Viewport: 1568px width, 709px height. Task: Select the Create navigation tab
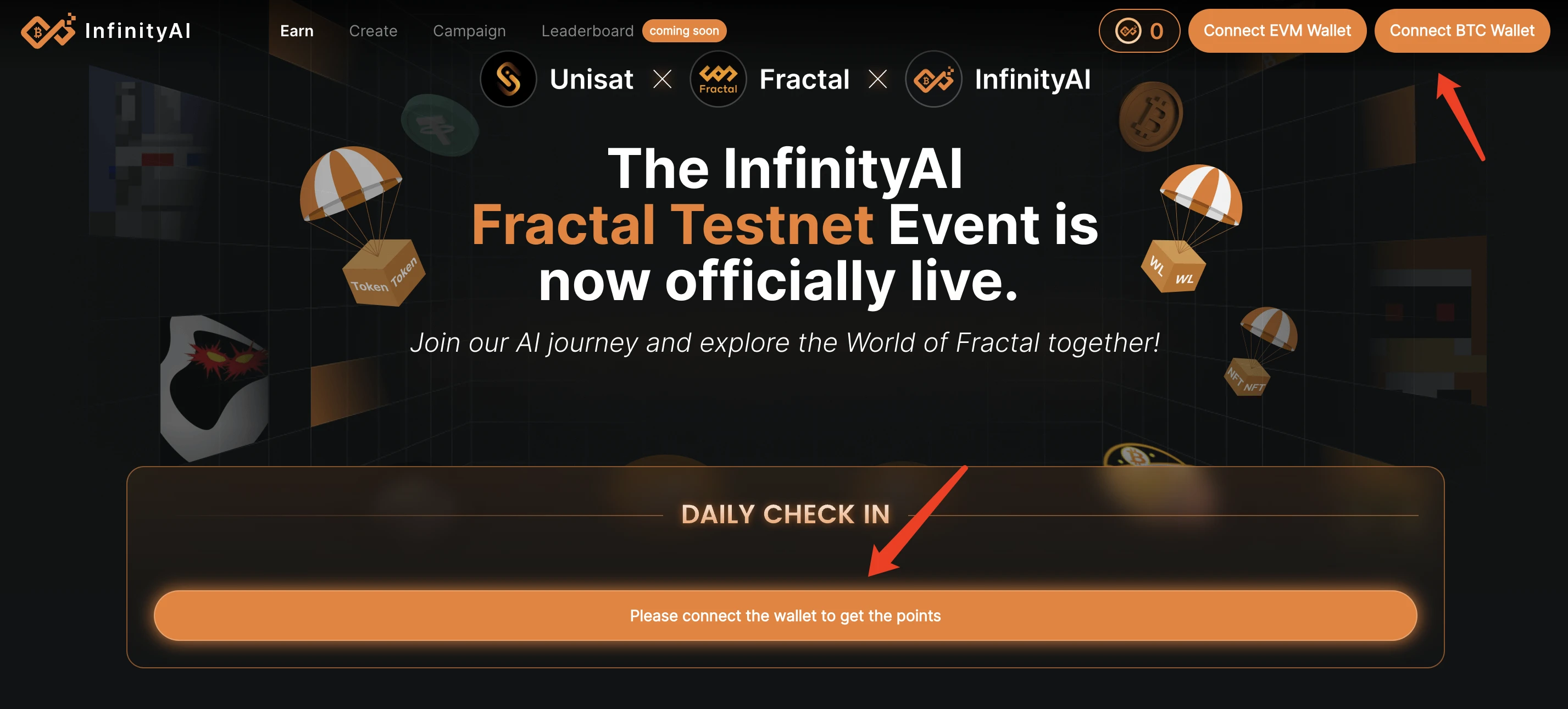pos(373,30)
